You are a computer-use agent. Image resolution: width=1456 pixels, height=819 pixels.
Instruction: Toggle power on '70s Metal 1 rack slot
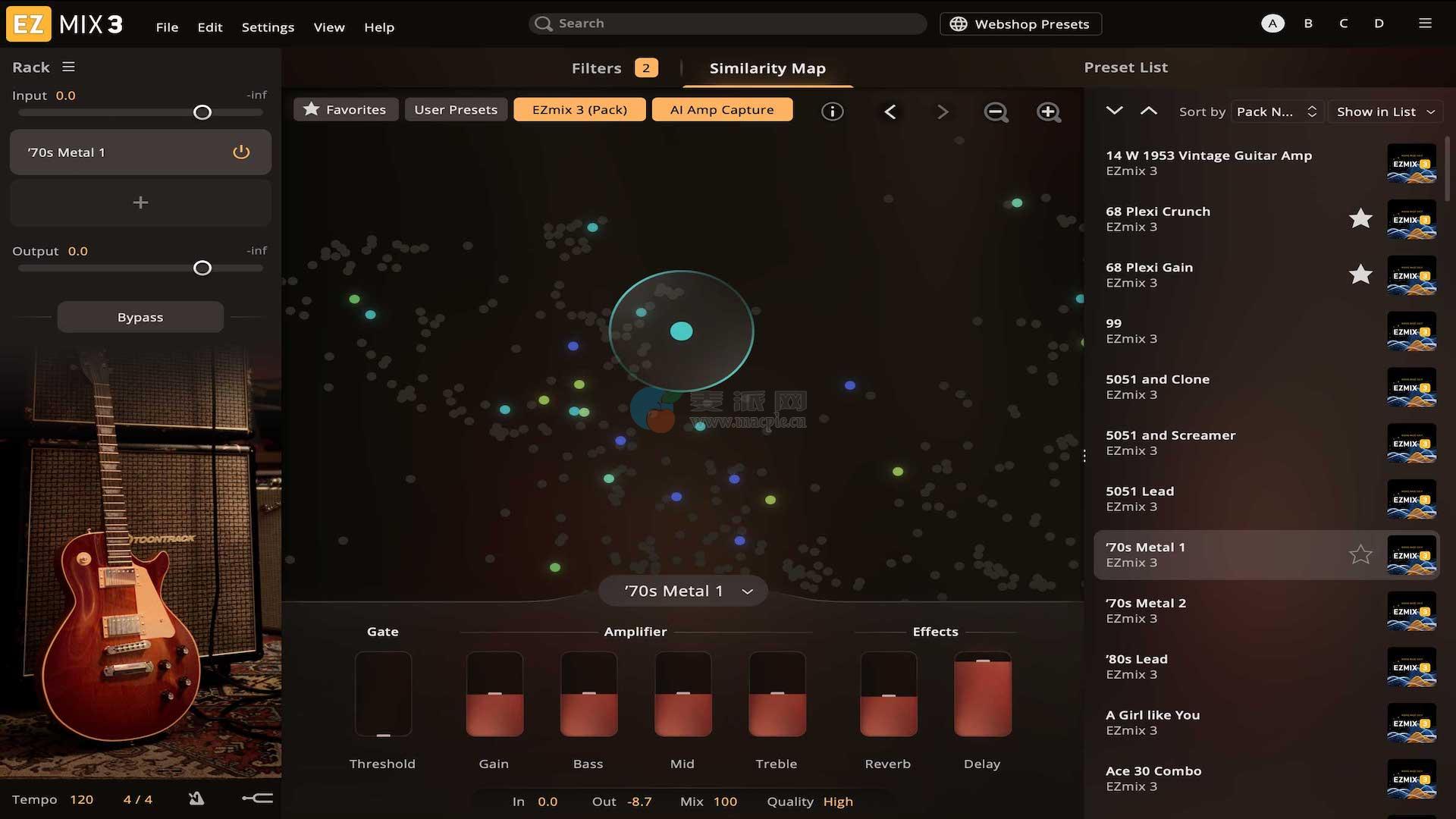click(241, 152)
